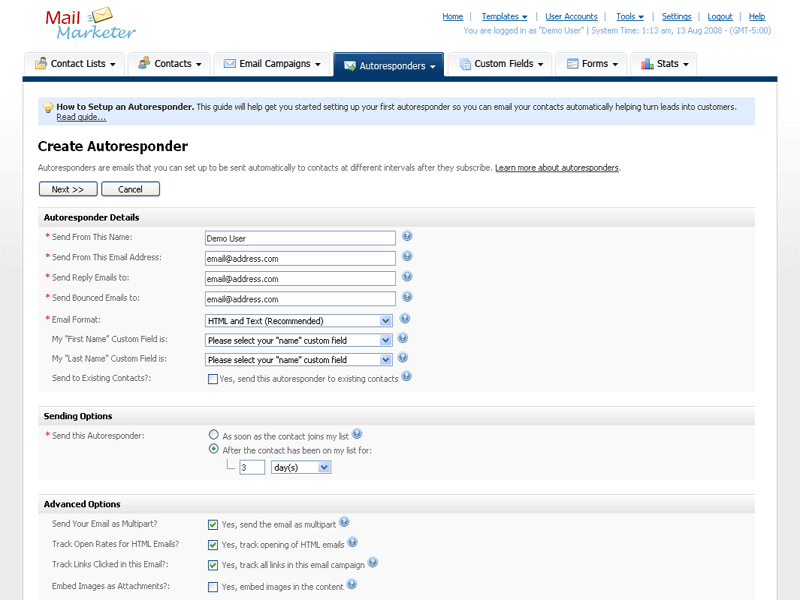Open the Email Format dropdown

(x=298, y=321)
